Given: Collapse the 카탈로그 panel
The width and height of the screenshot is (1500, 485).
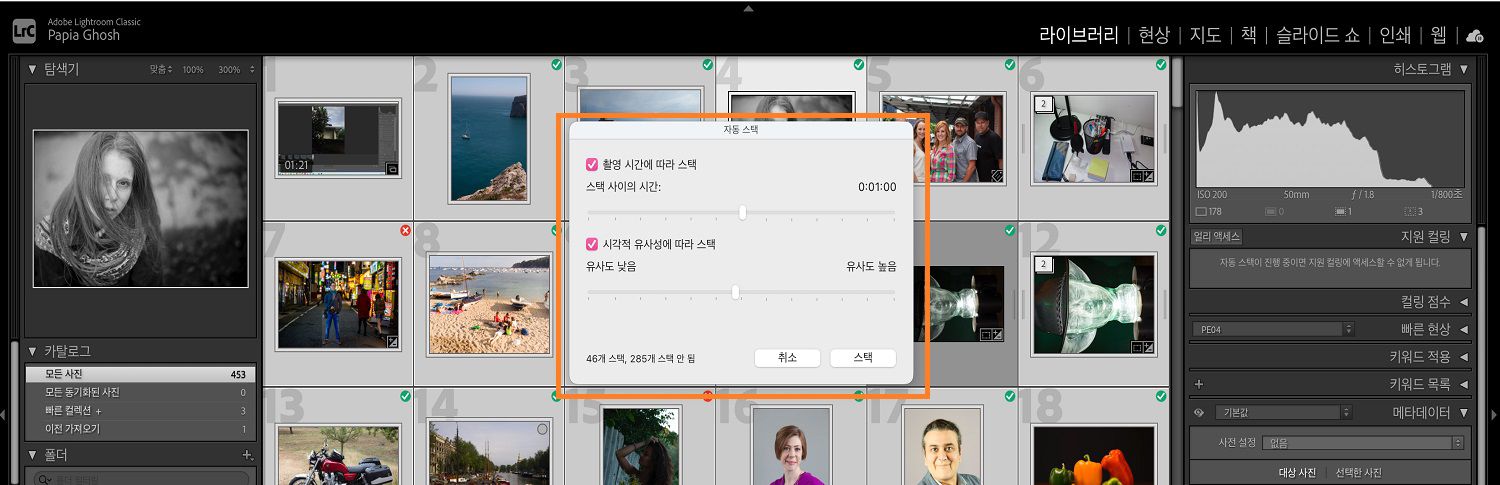Looking at the screenshot, I should 32,352.
